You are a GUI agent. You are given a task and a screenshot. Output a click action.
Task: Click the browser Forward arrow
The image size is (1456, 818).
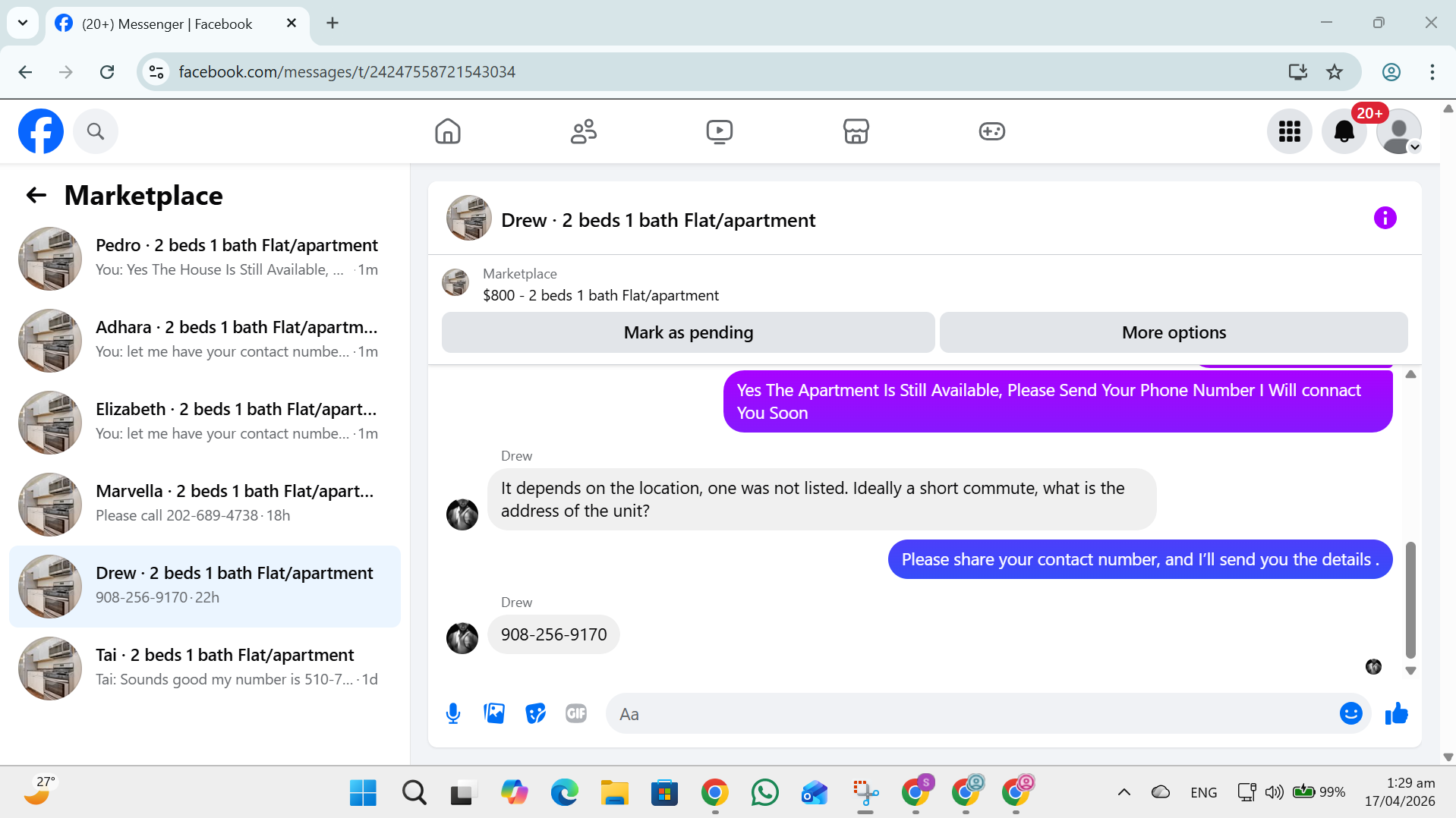point(66,72)
